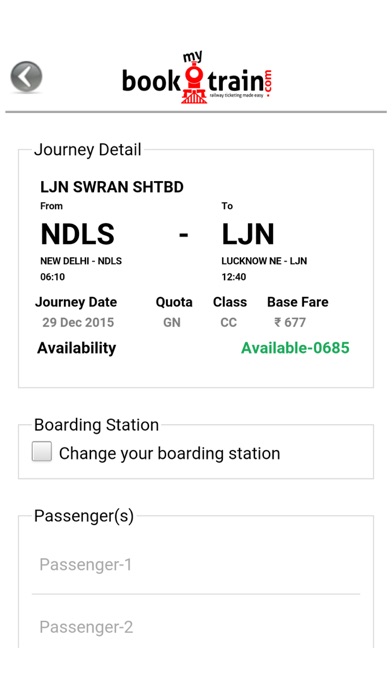Tap the back arrow icon
392x696 pixels.
pos(26,77)
